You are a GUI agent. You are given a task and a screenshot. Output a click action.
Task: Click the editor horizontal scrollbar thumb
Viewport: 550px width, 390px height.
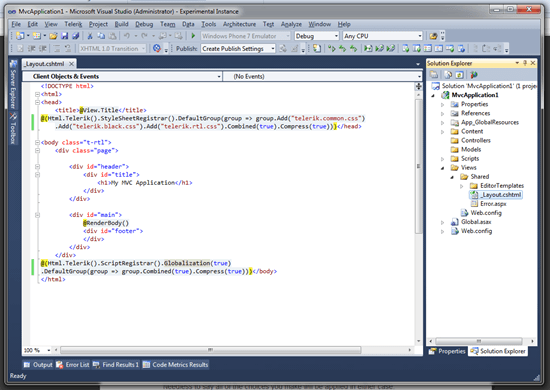210,350
